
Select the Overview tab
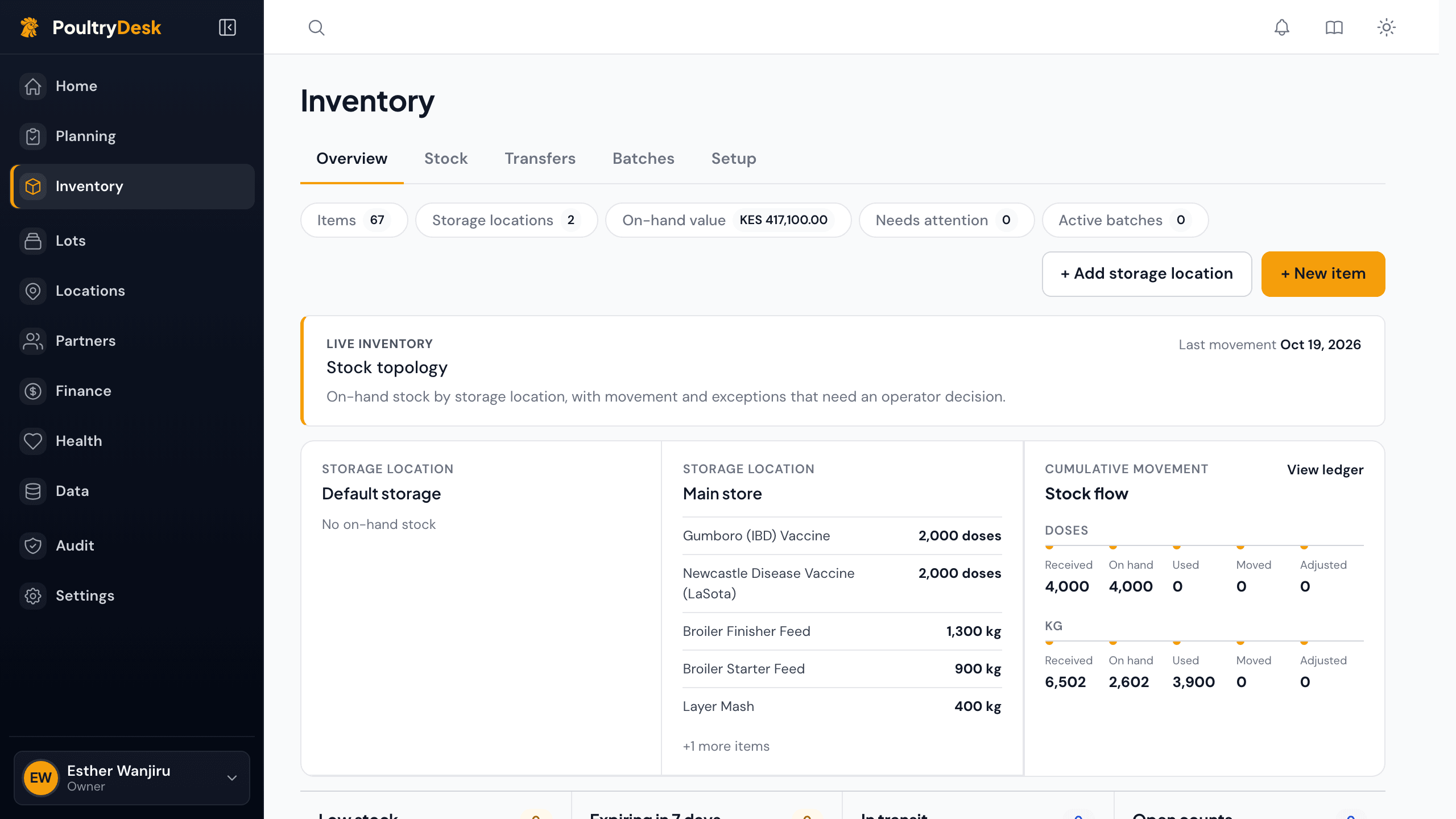point(351,159)
